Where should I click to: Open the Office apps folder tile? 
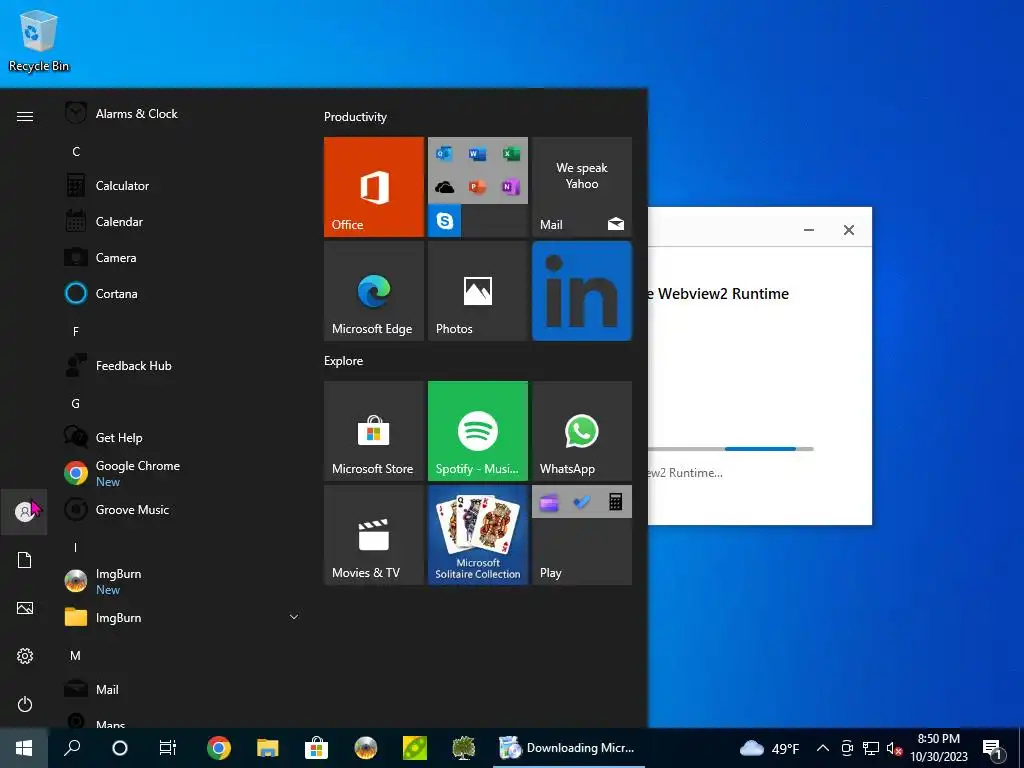click(x=477, y=170)
